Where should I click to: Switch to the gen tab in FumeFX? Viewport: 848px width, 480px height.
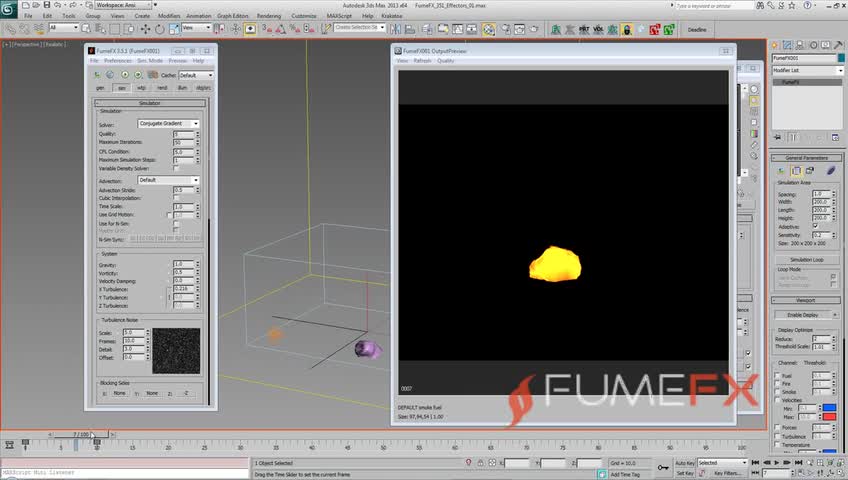tap(101, 88)
